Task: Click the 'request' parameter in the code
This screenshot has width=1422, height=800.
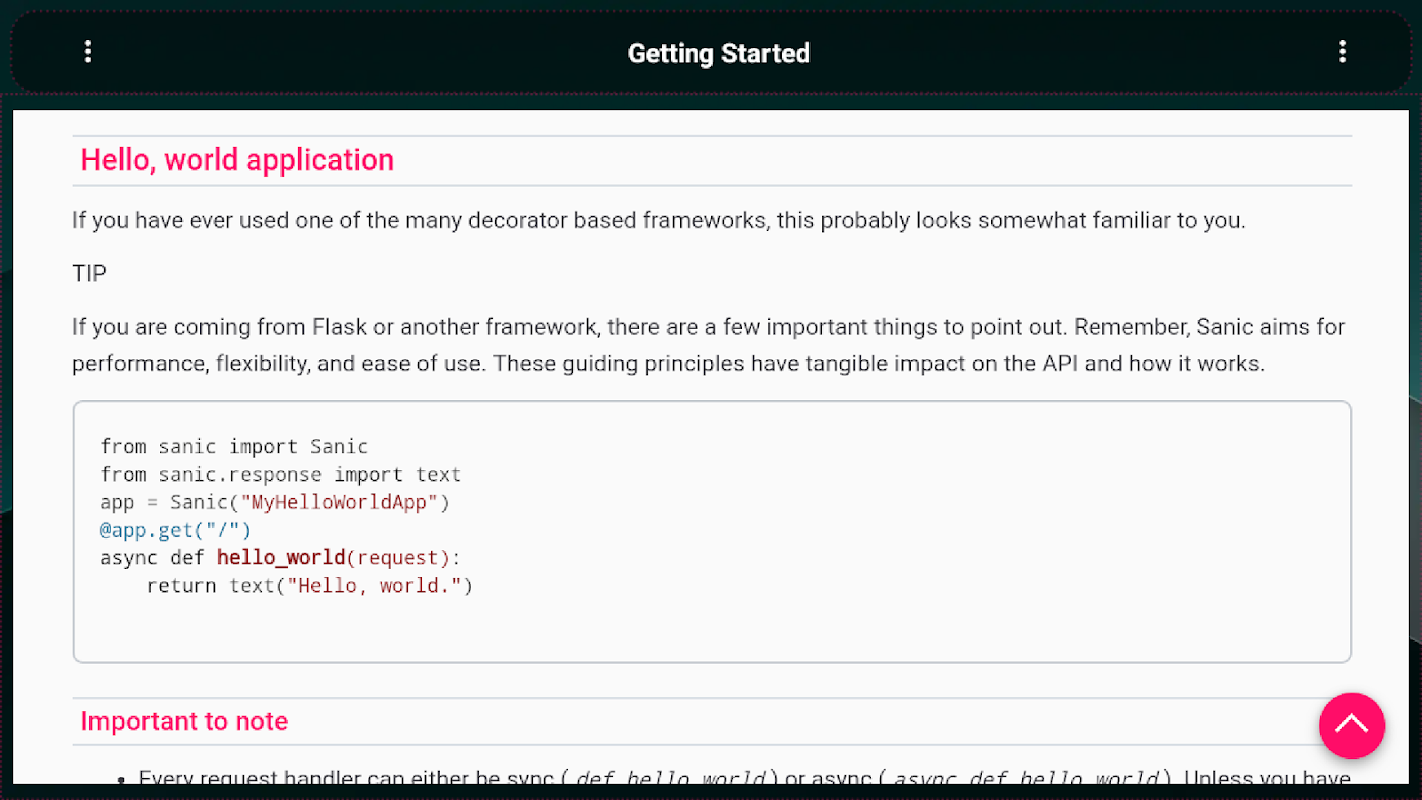Action: click(403, 558)
